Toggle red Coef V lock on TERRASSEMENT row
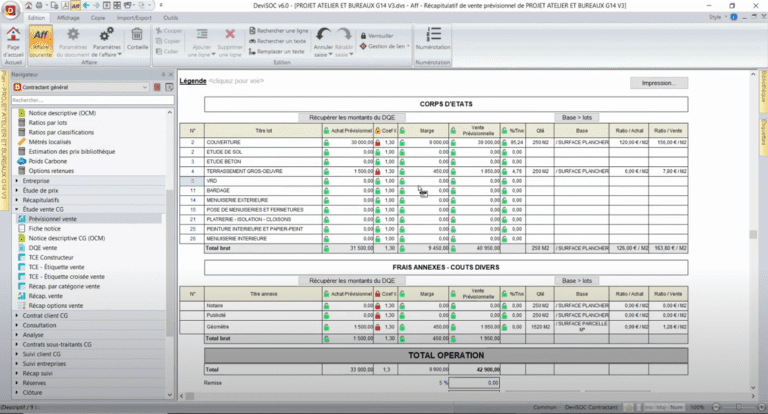 (x=376, y=171)
